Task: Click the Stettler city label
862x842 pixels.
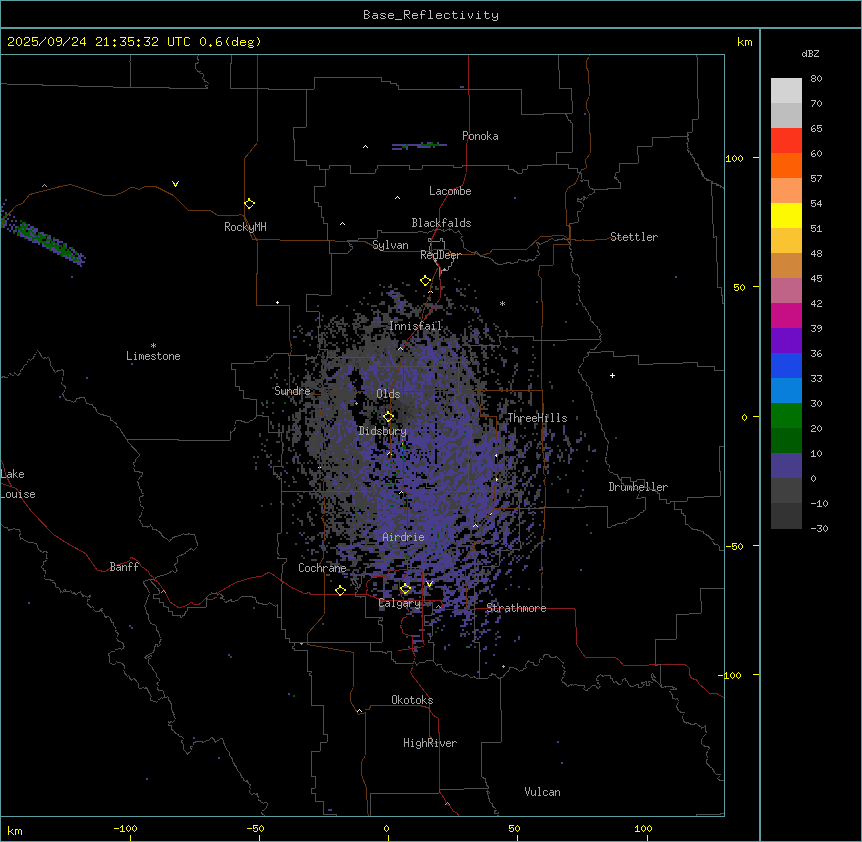Action: [x=634, y=237]
